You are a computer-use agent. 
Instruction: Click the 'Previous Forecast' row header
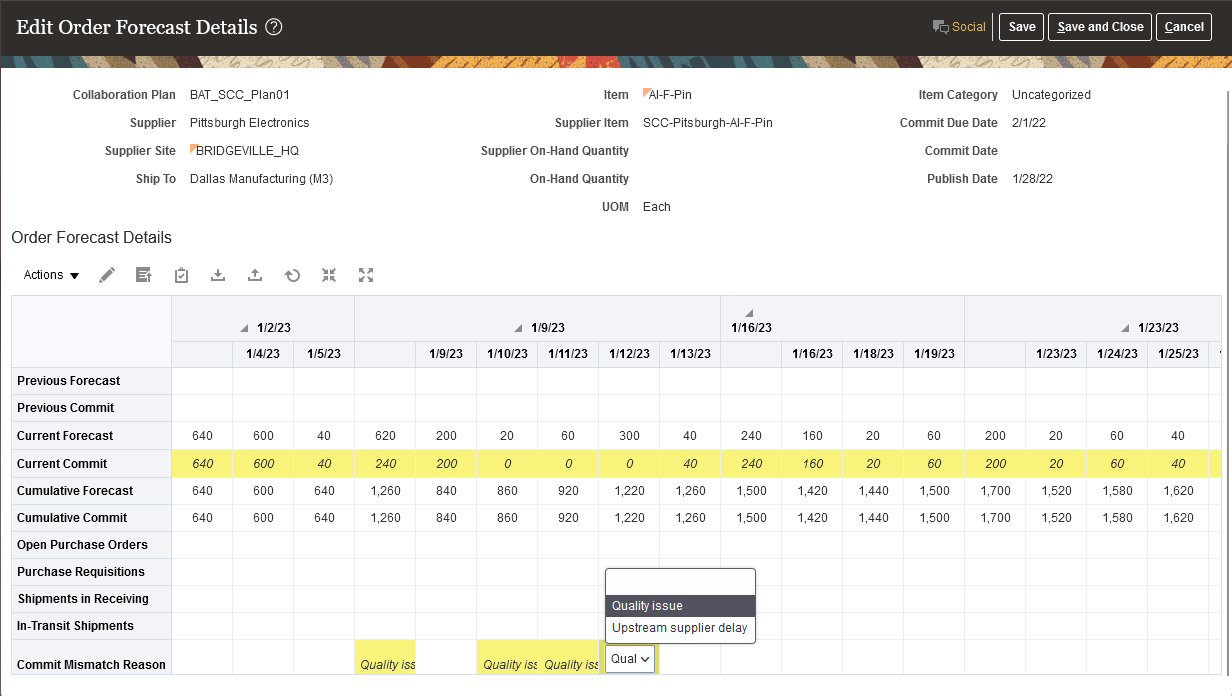click(x=91, y=381)
